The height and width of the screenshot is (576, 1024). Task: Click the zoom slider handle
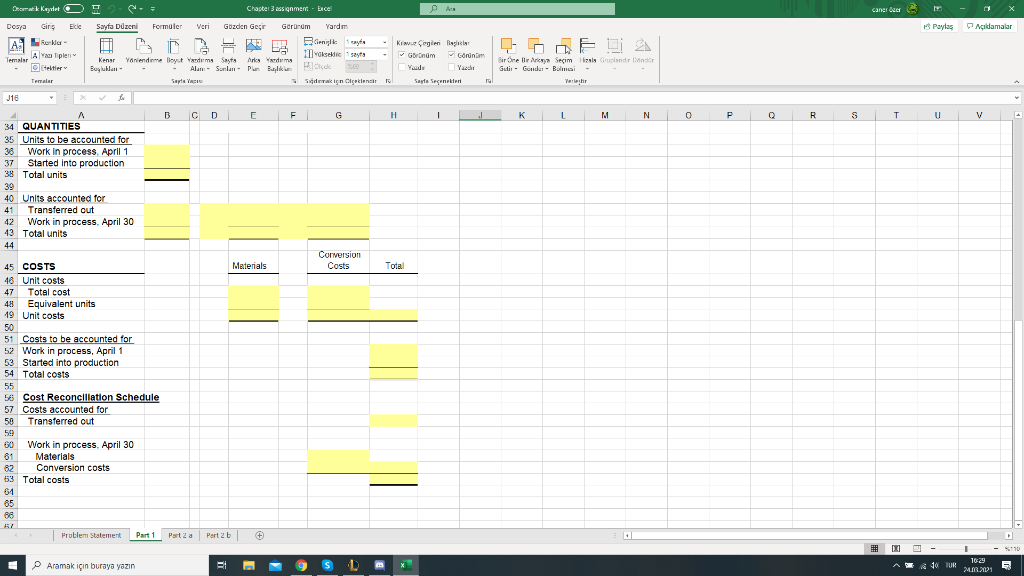pyautogui.click(x=966, y=549)
